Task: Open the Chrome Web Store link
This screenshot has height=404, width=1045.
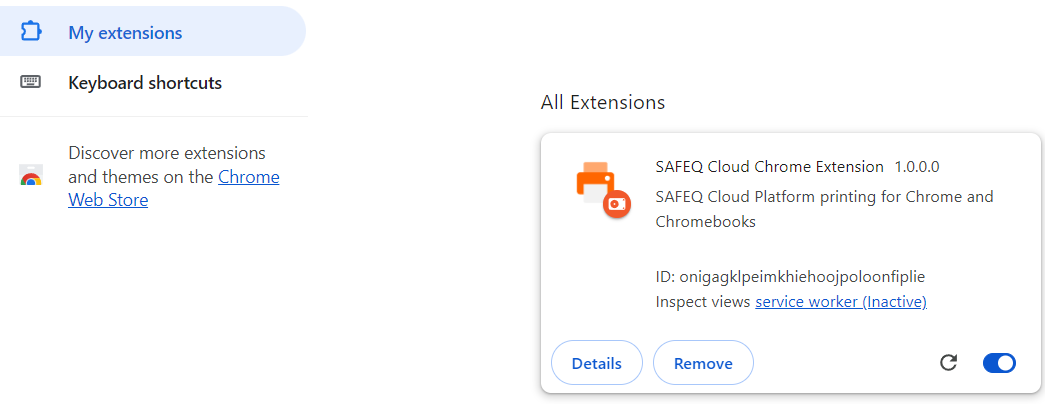Action: 248,178
